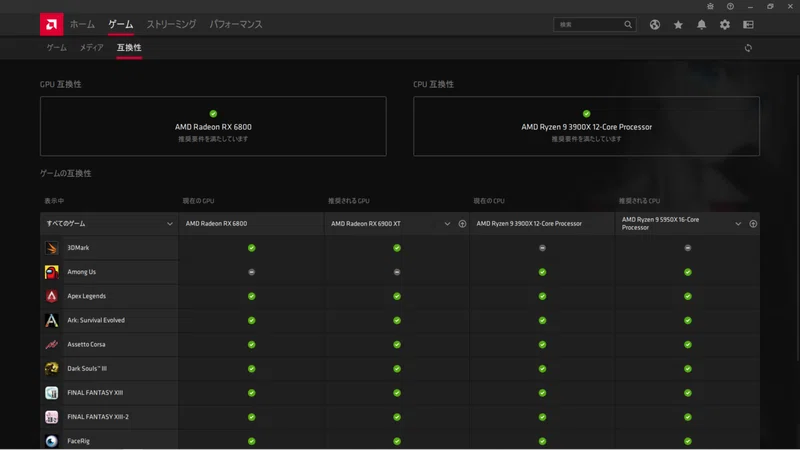Viewport: 800px width, 450px height.
Task: Click the AMD logo icon
Action: coord(52,24)
